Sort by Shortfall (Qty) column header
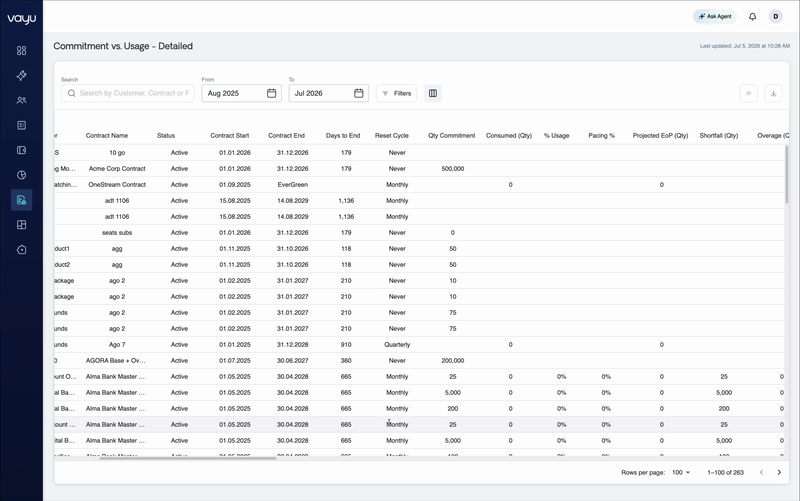This screenshot has height=501, width=800. coord(718,136)
